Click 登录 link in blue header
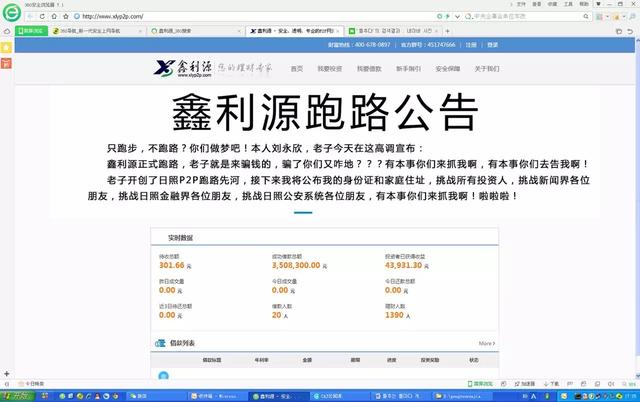The width and height of the screenshot is (640, 402). [492, 45]
